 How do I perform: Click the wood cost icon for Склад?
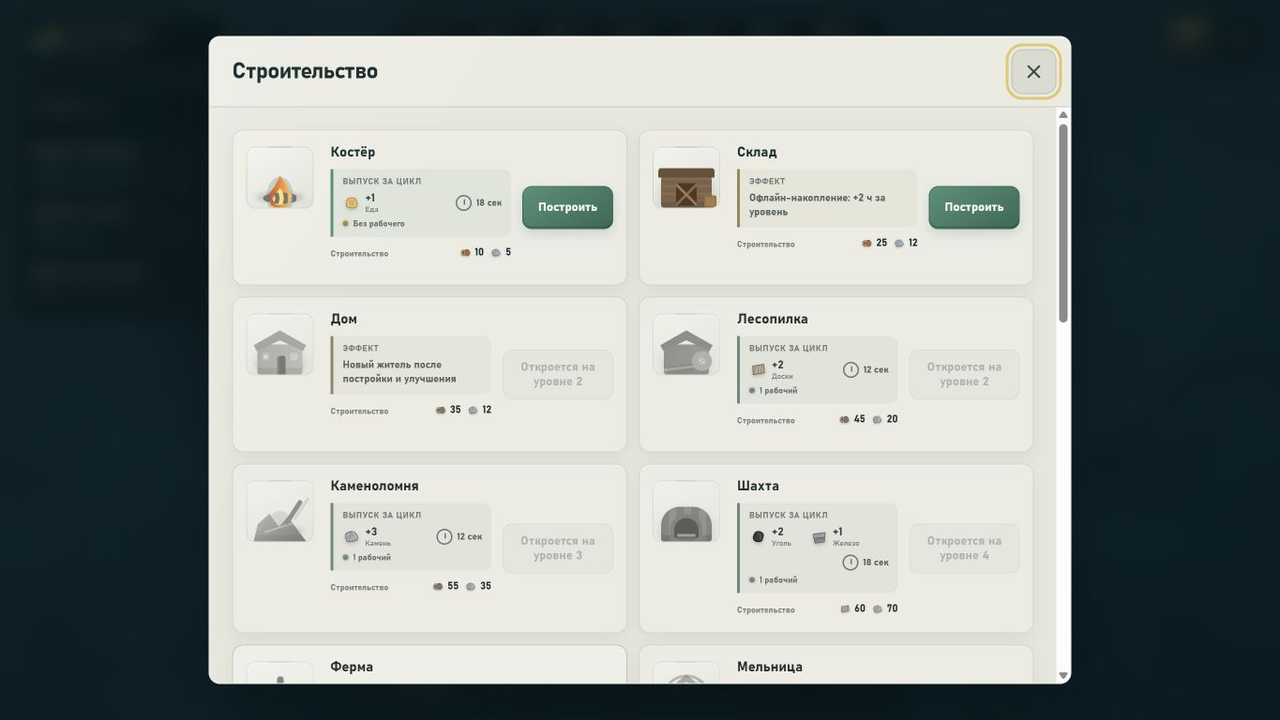click(866, 243)
